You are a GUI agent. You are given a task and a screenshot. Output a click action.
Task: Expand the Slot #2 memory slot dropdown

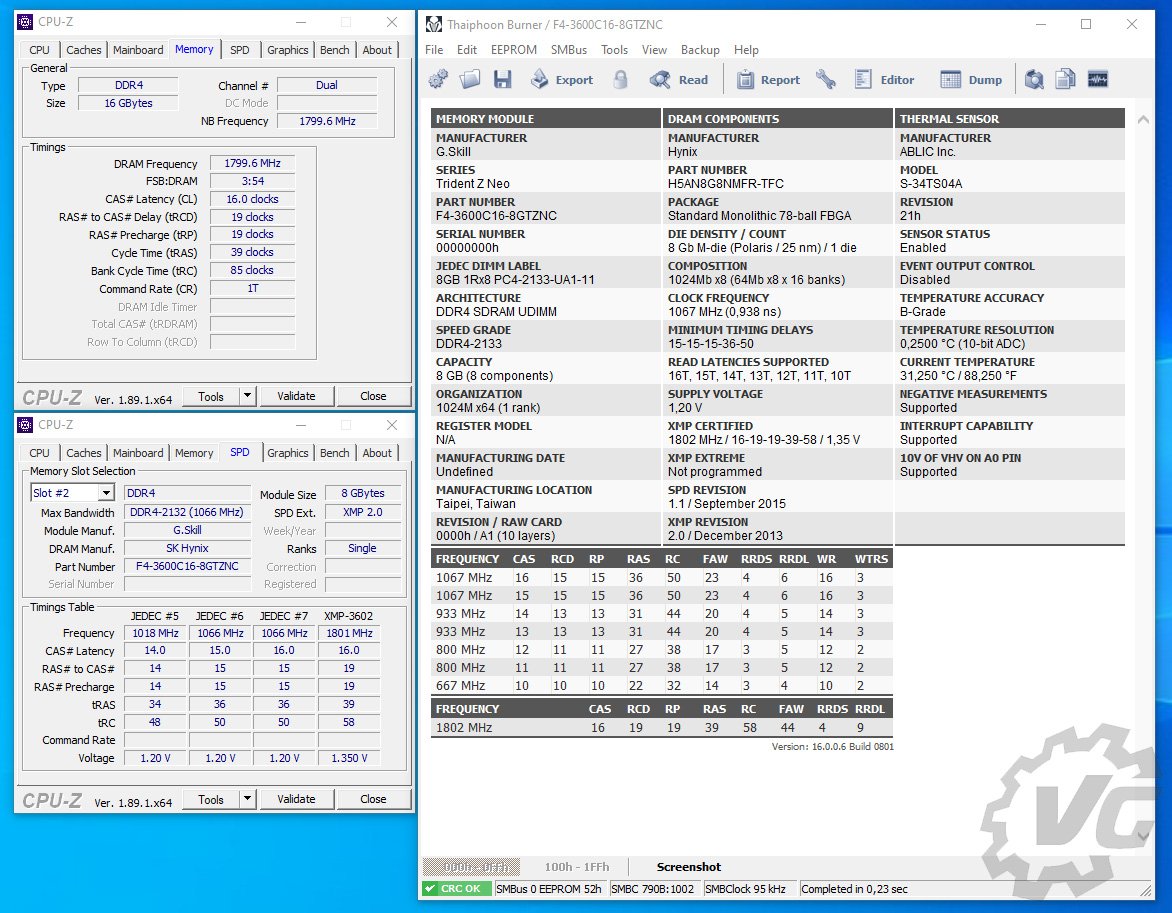[105, 493]
